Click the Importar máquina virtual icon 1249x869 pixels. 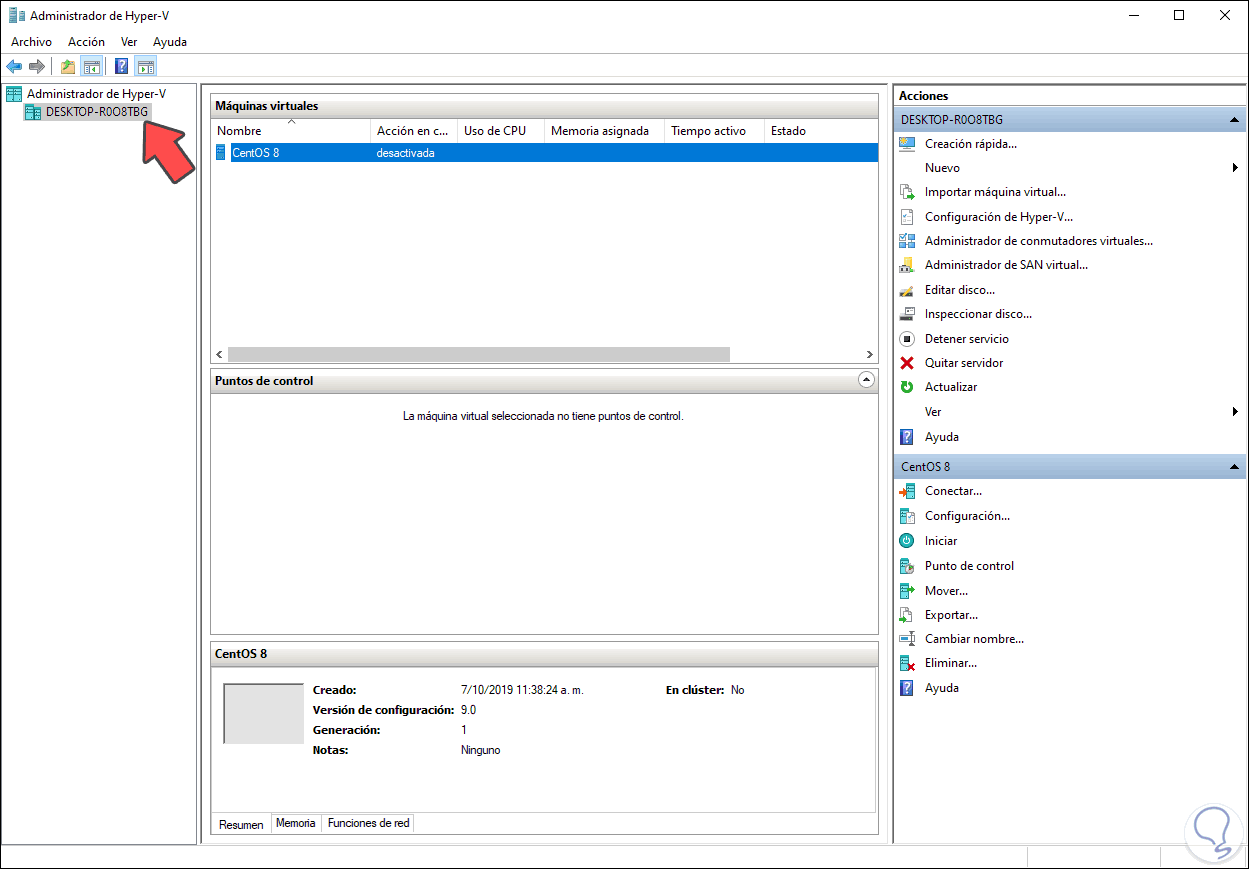[907, 192]
